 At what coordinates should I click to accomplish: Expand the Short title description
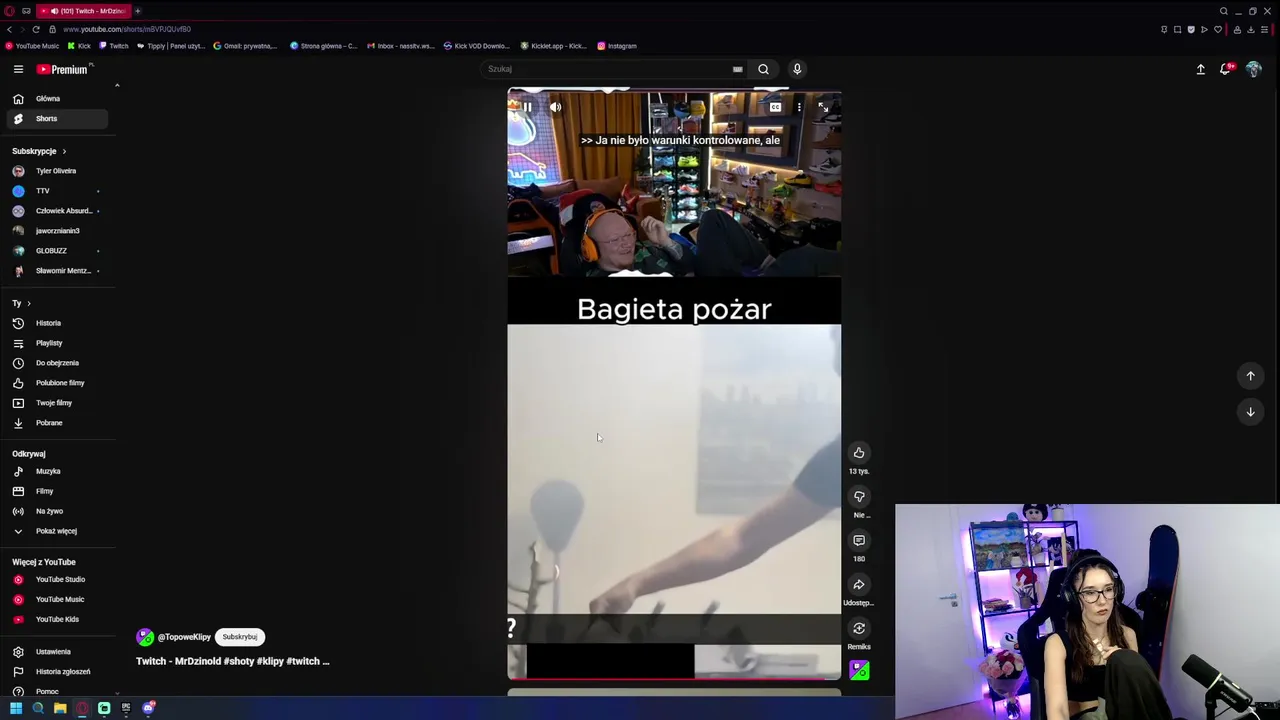coord(232,661)
